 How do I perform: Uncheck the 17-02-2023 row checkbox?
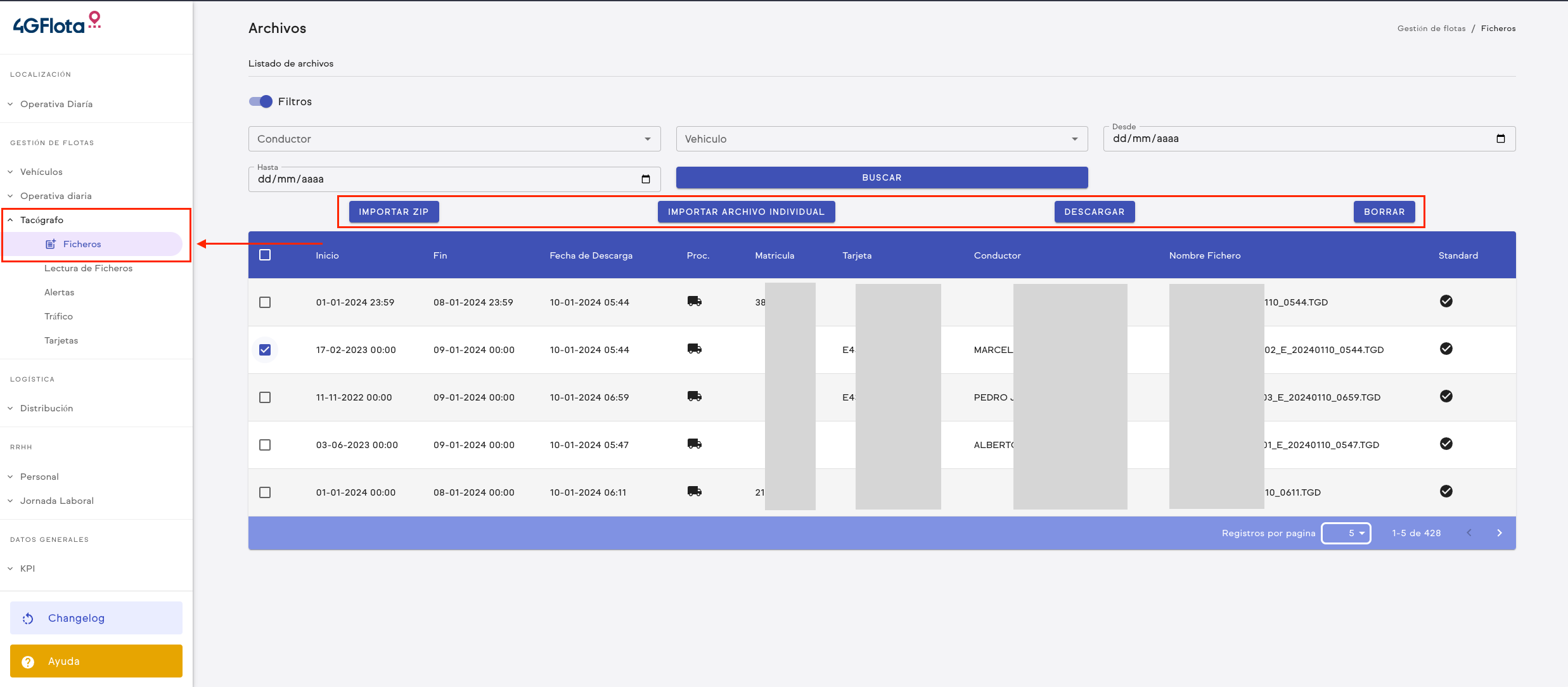click(265, 350)
